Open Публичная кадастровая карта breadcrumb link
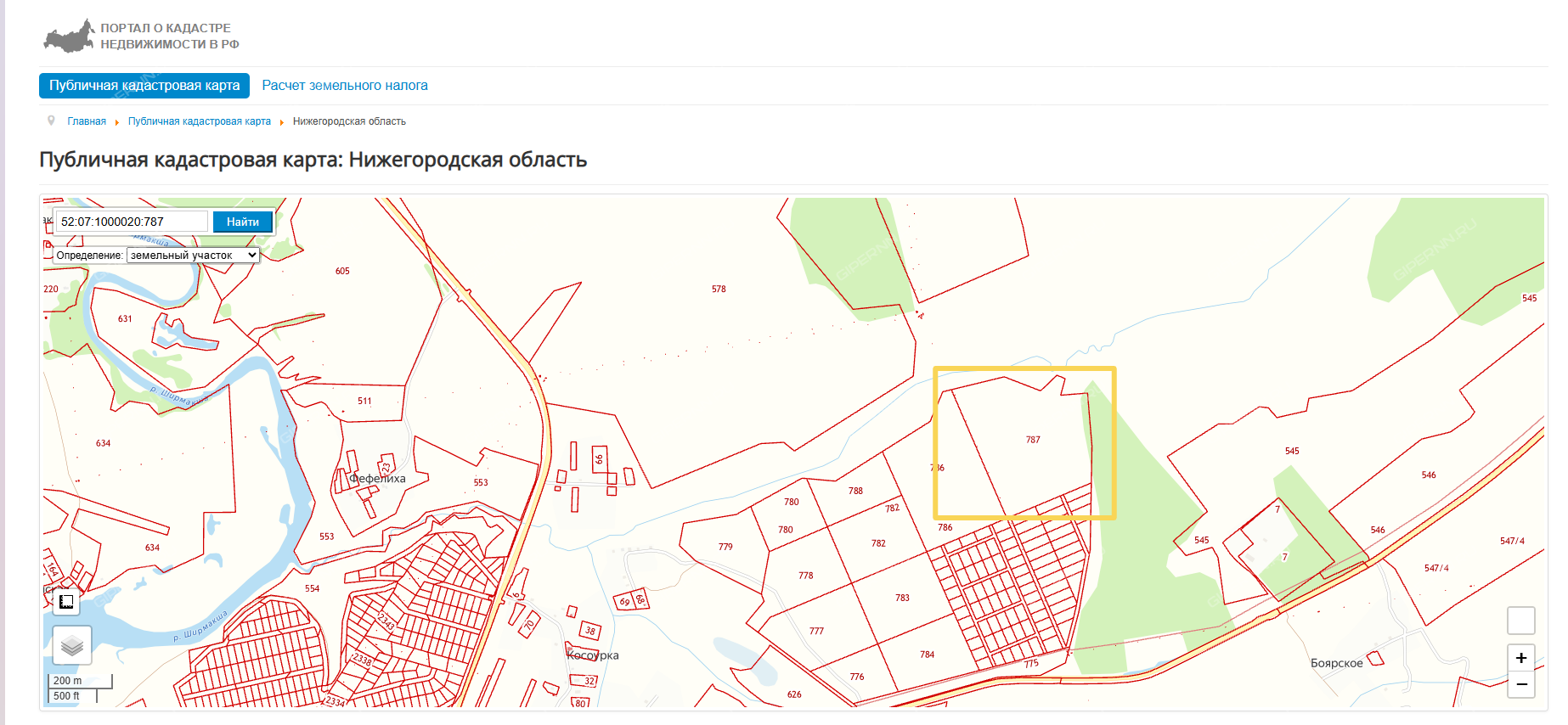The image size is (1568, 725). tap(199, 121)
